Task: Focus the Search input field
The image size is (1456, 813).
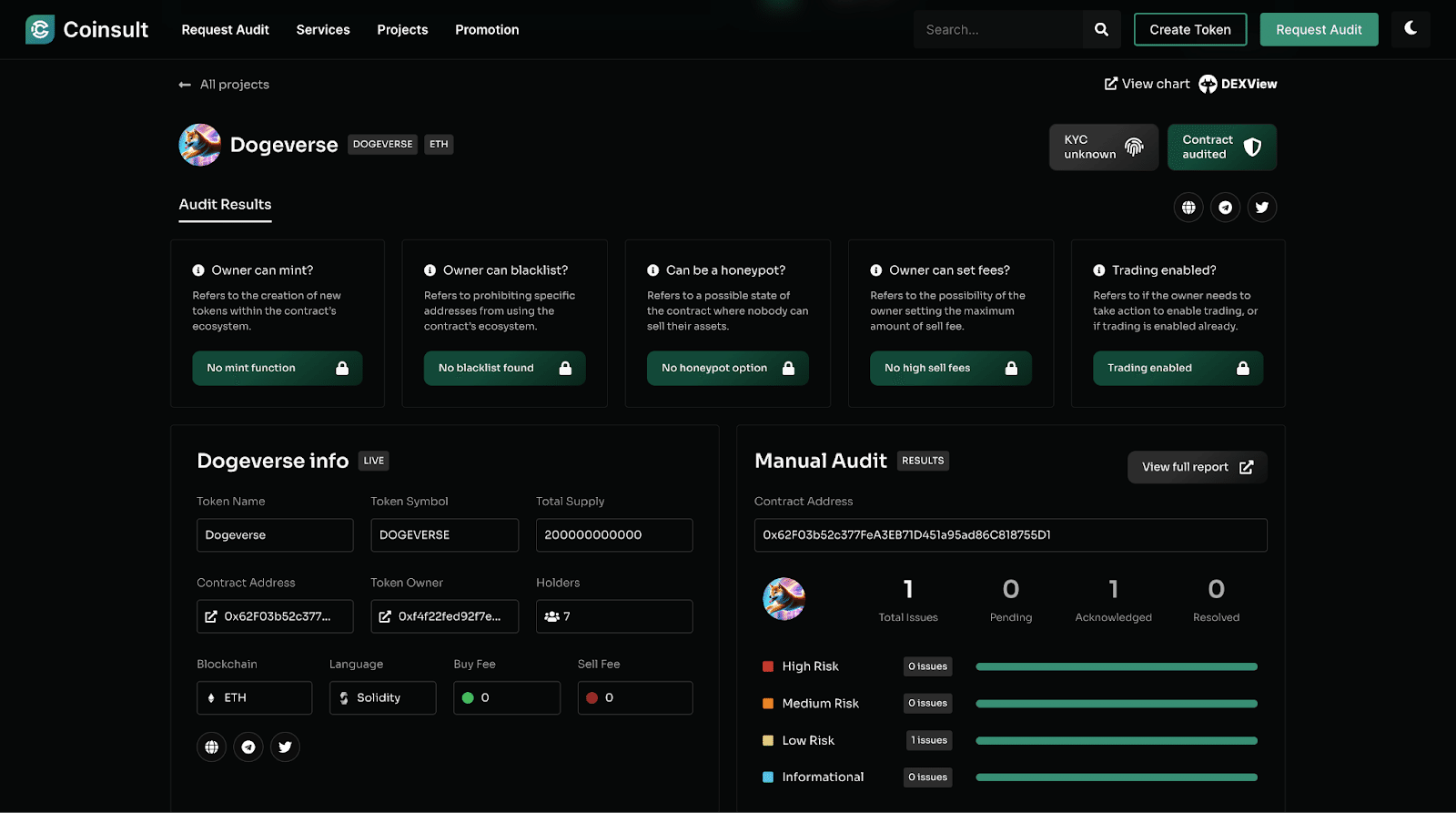Action: click(x=998, y=29)
